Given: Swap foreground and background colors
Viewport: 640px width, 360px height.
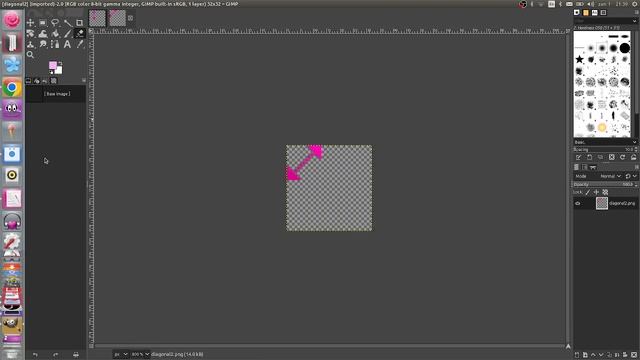Looking at the screenshot, I should pyautogui.click(x=60, y=63).
